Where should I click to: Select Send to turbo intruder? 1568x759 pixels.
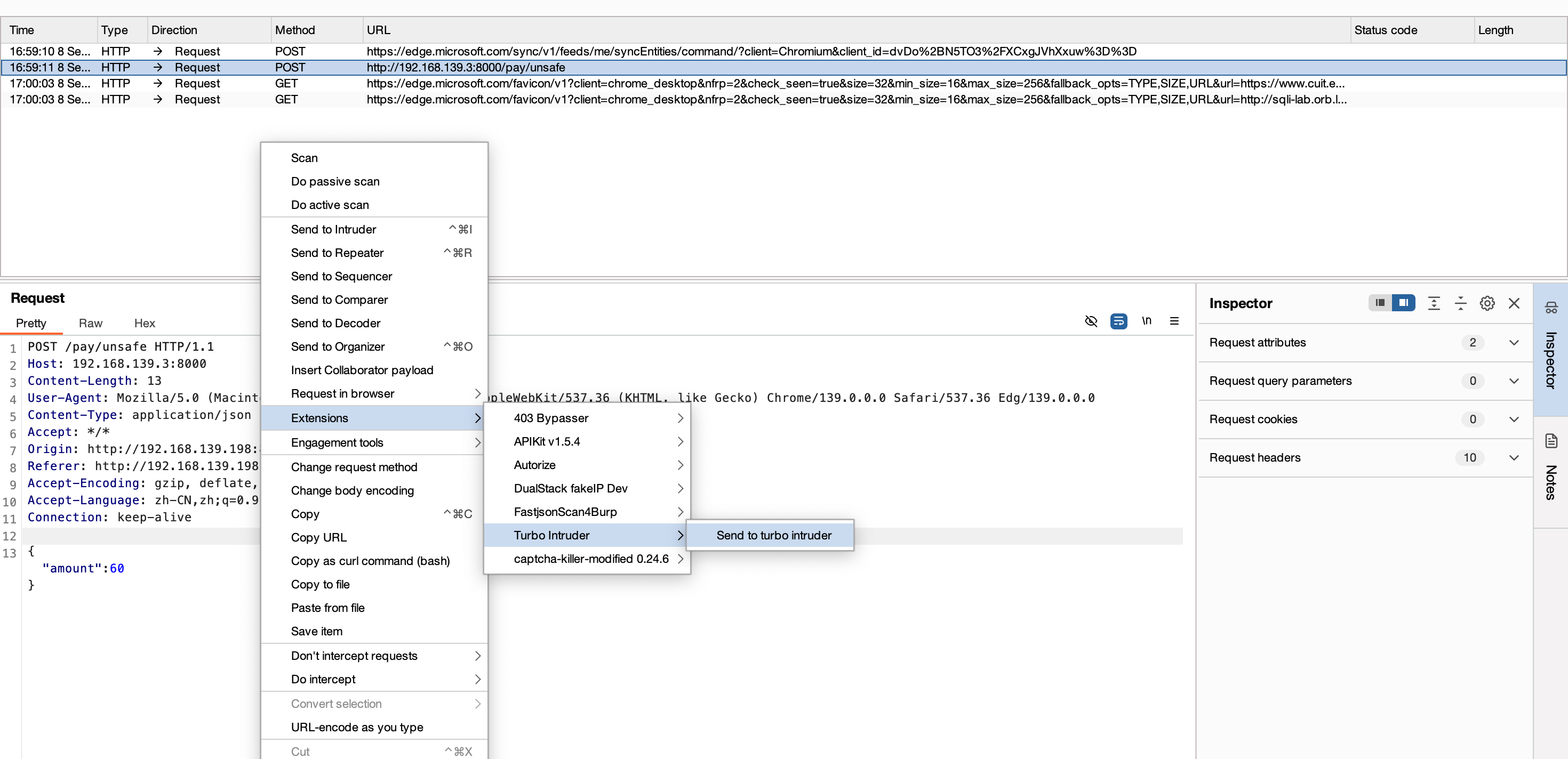pyautogui.click(x=770, y=535)
